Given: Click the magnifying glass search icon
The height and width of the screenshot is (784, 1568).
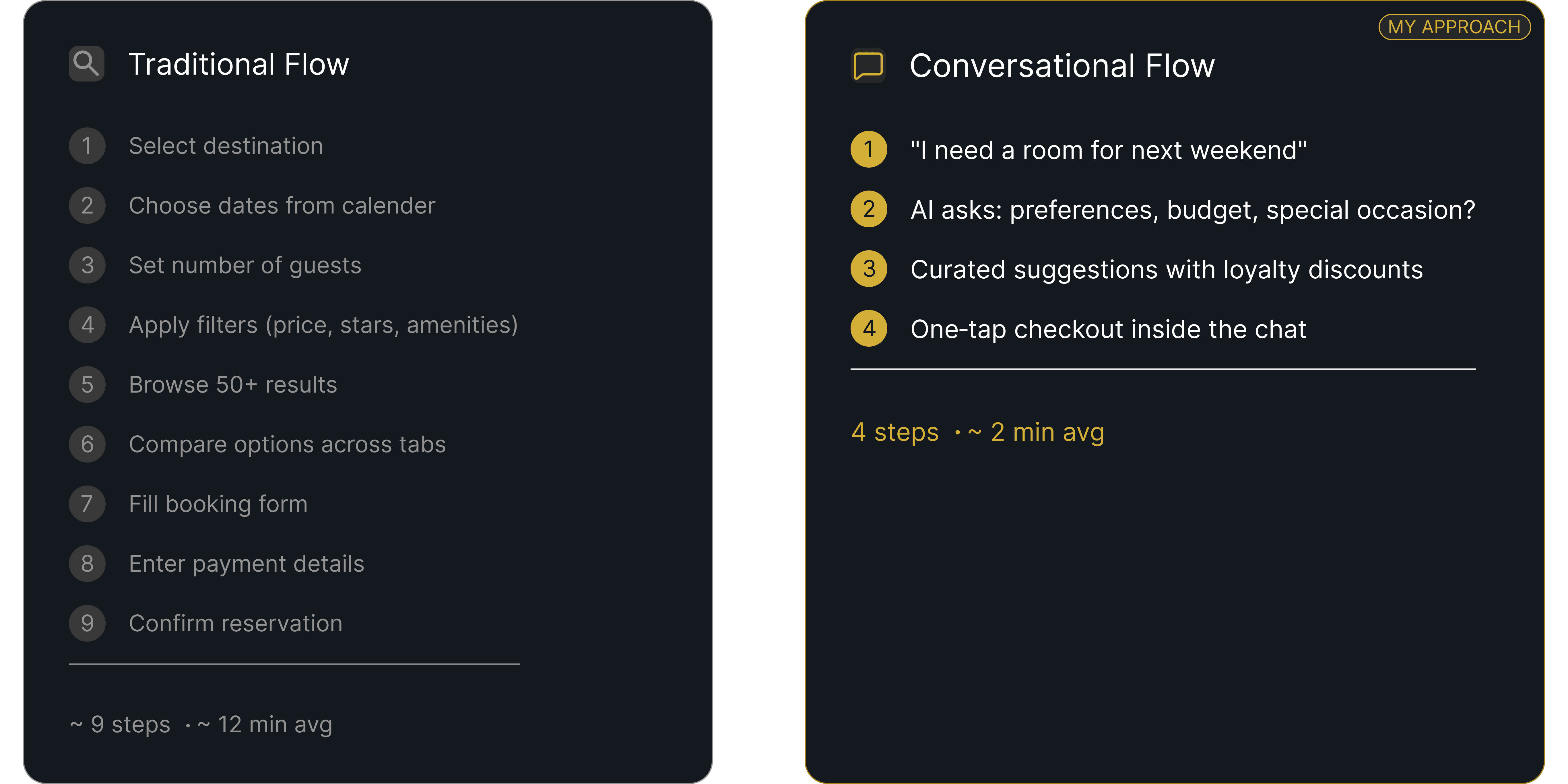Looking at the screenshot, I should [x=86, y=63].
